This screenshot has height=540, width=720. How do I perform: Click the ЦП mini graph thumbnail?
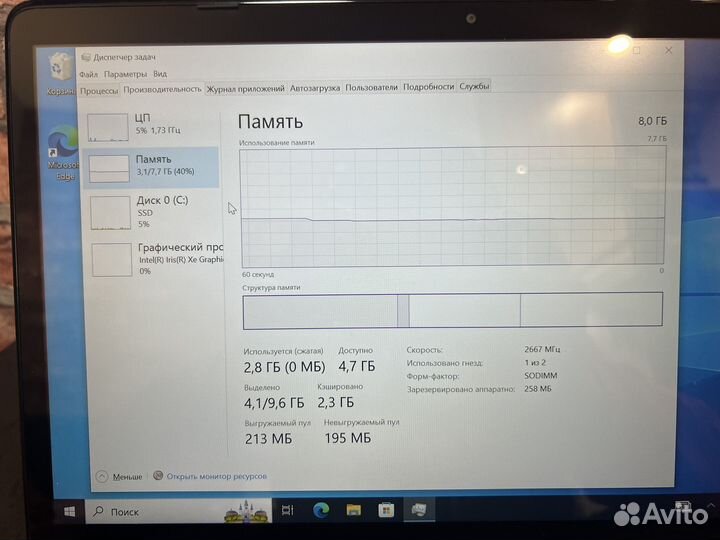pos(108,127)
